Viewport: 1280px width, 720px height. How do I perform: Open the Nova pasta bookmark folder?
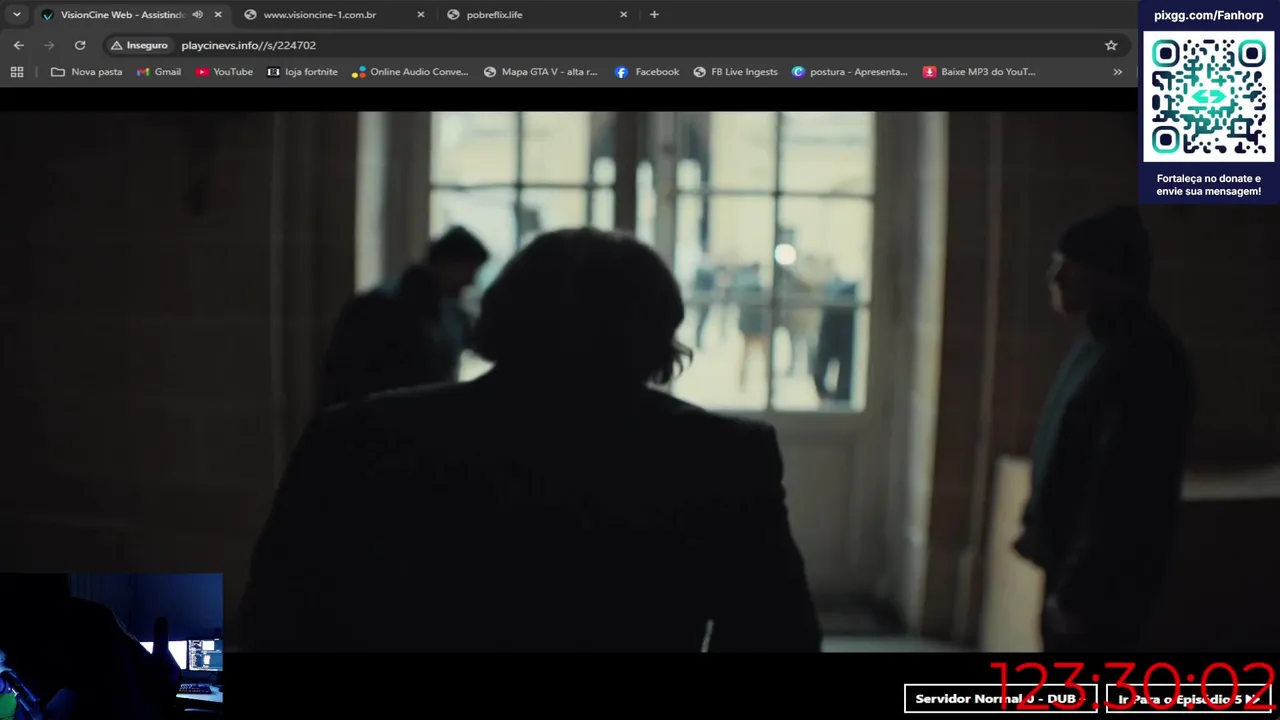coord(86,72)
